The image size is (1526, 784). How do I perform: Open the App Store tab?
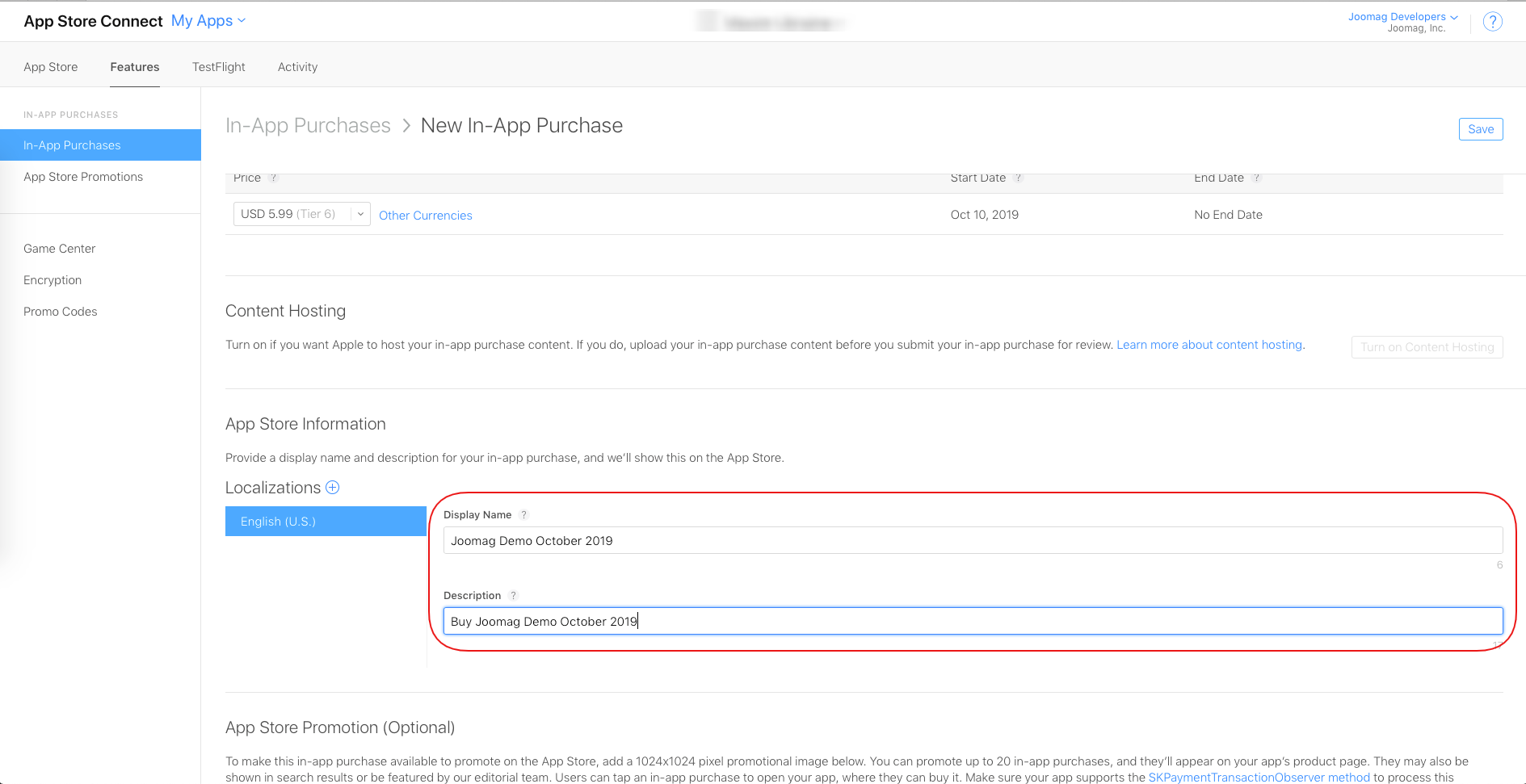tap(51, 67)
